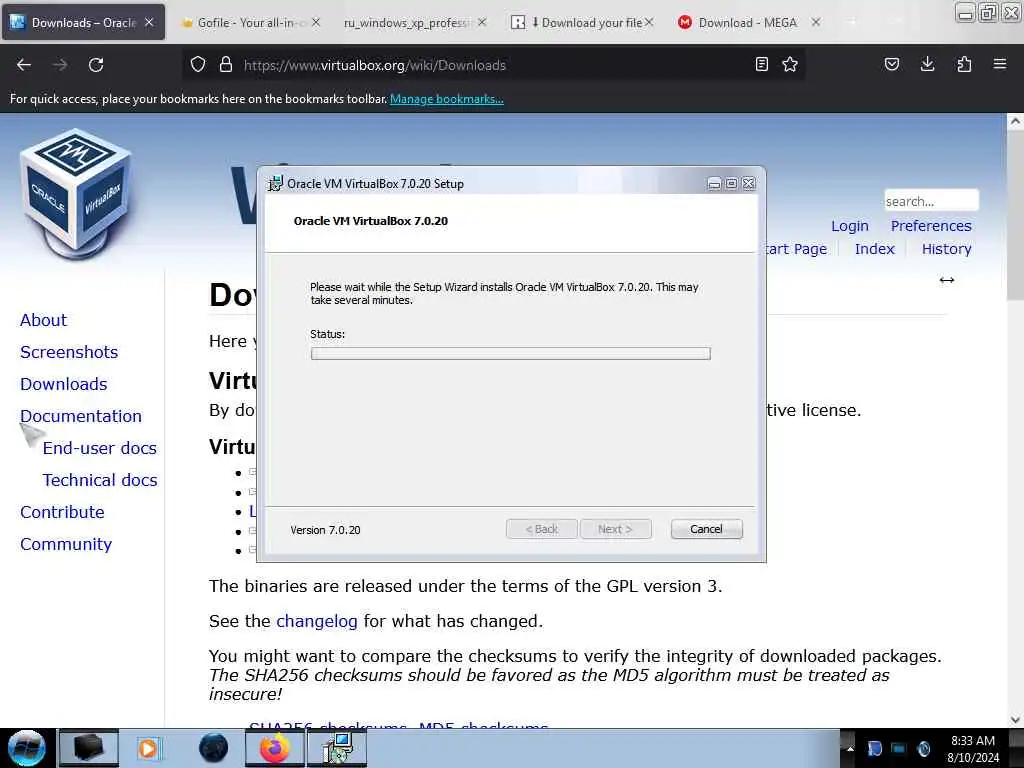
Task: Click the blue flag tray icon
Action: point(874,749)
